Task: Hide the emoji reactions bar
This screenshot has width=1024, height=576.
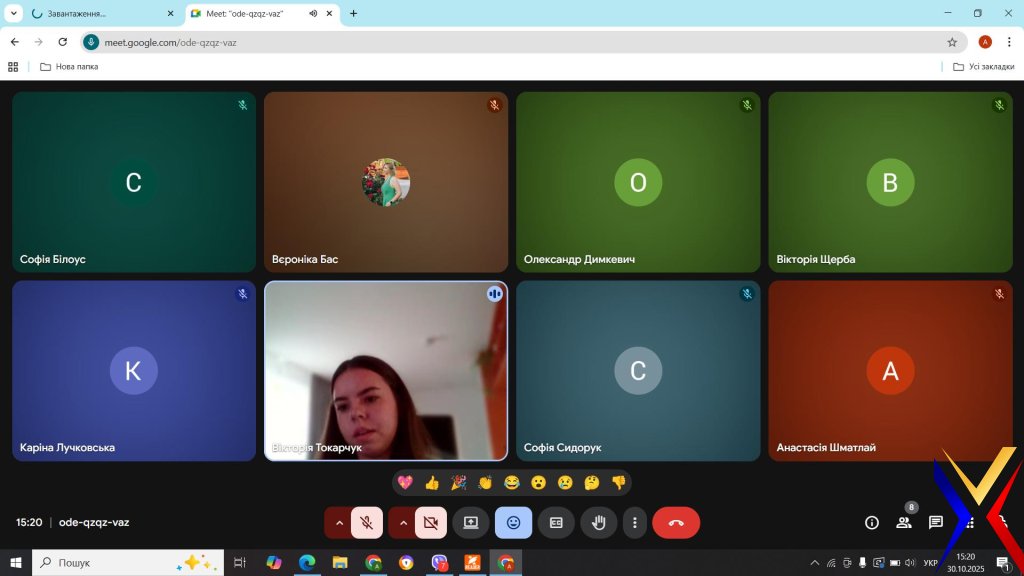Action: 513,522
